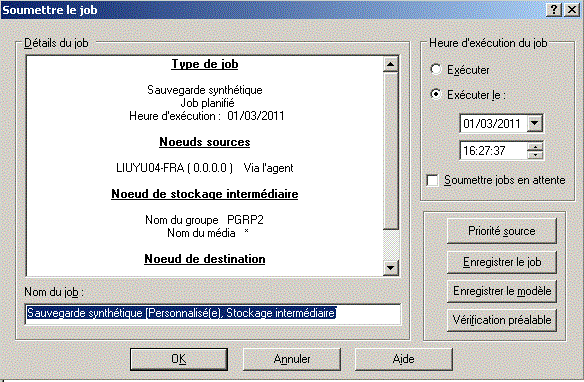
Task: Select the Exécuter radio button
Action: pyautogui.click(x=436, y=69)
